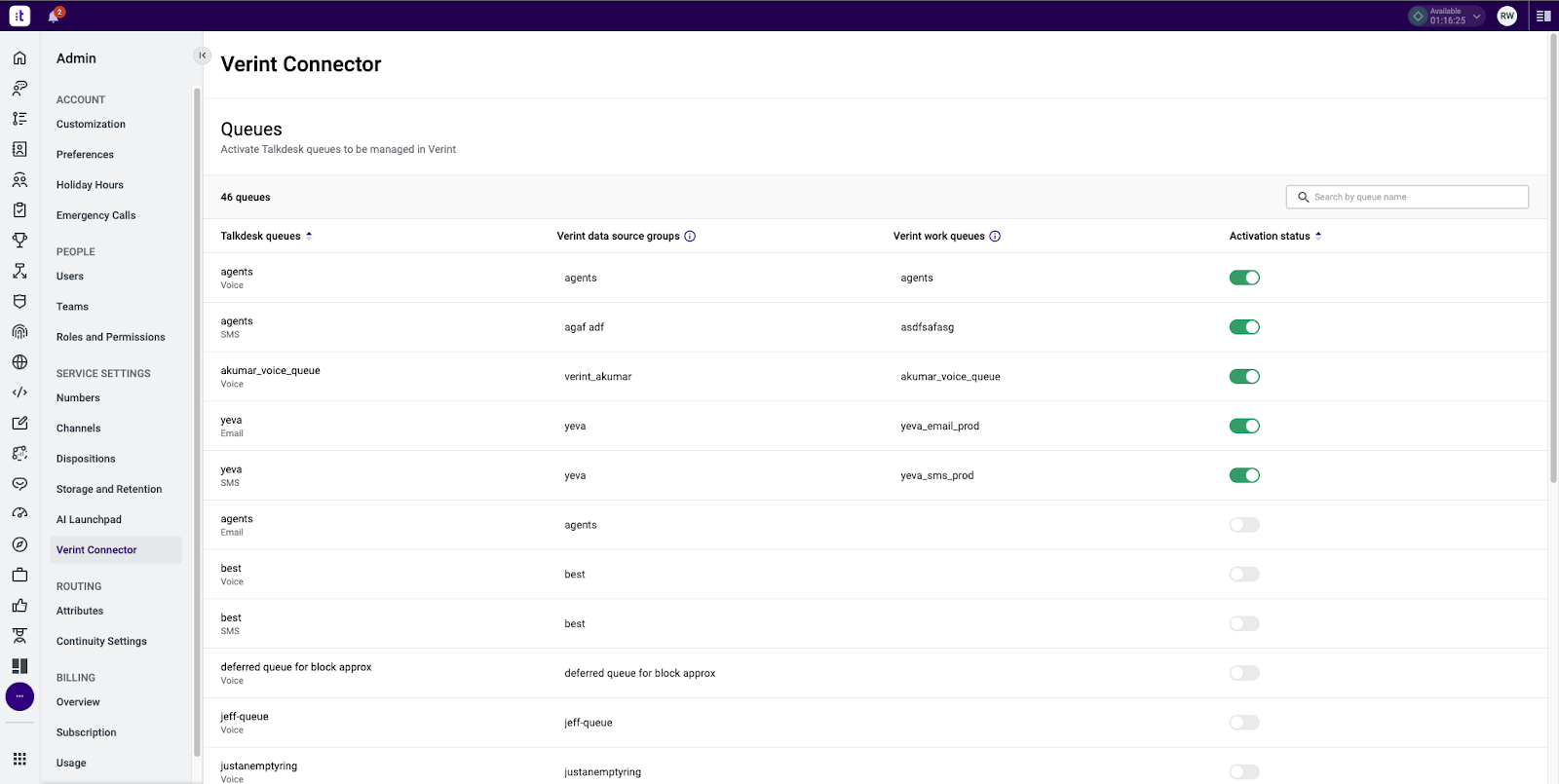The height and width of the screenshot is (784, 1559).
Task: Open the clipboard checkmark icon in sidebar
Action: pyautogui.click(x=19, y=210)
